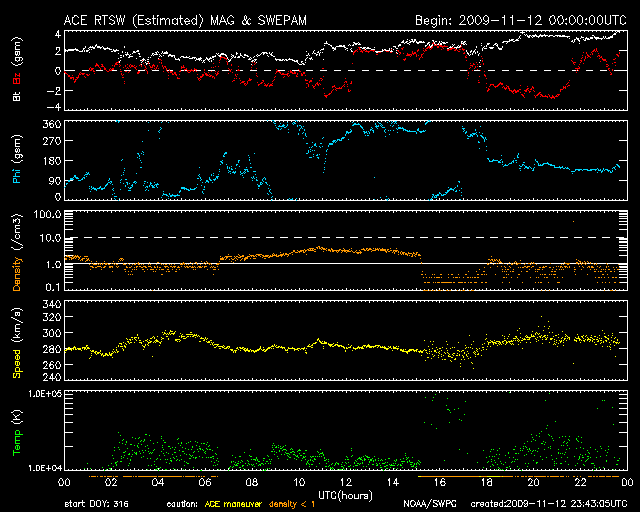
Task: Click the orange "Density (/cm3)" axis label
Action: click(17, 252)
